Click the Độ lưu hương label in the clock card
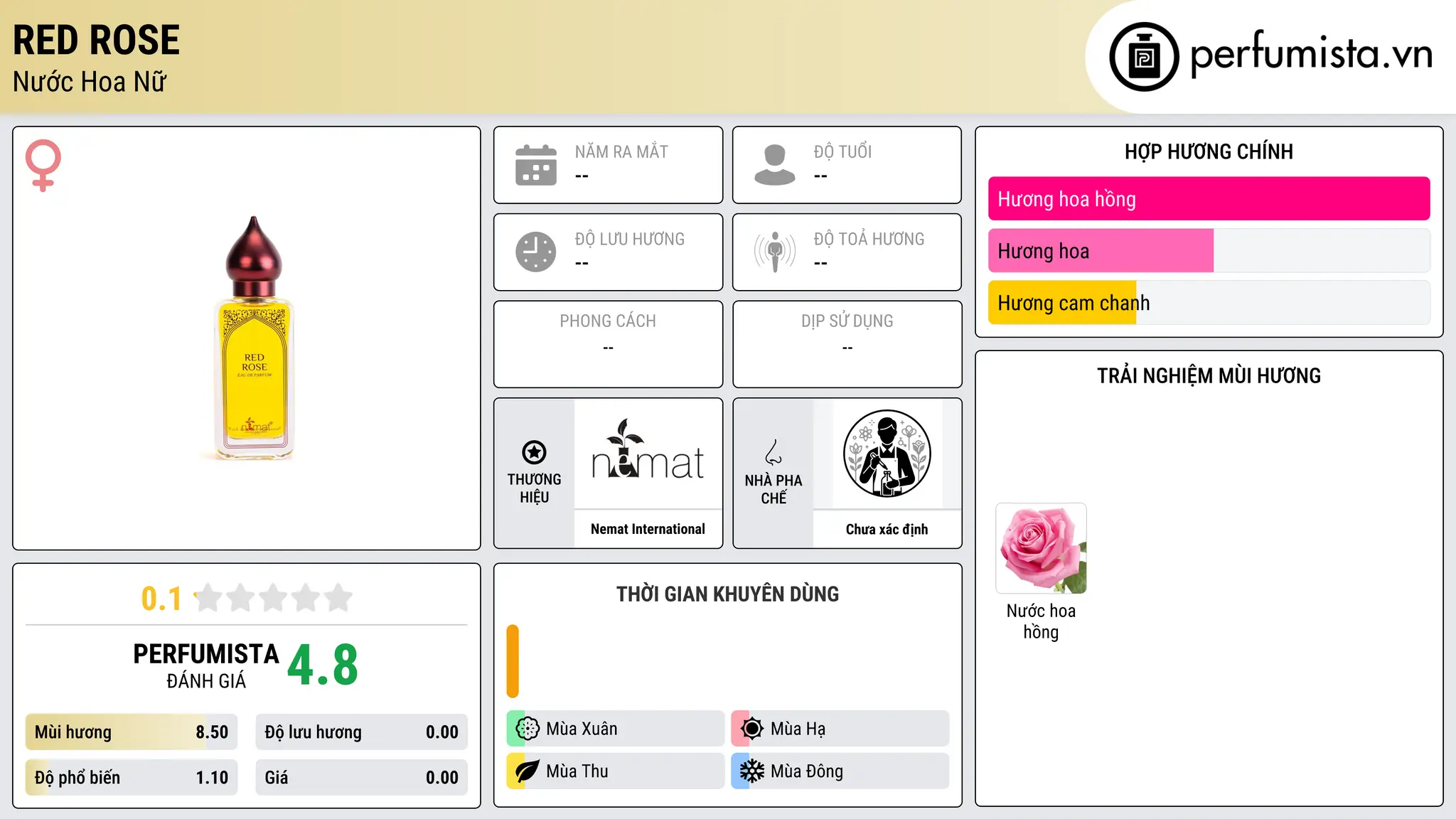The height and width of the screenshot is (819, 1456). pyautogui.click(x=629, y=239)
